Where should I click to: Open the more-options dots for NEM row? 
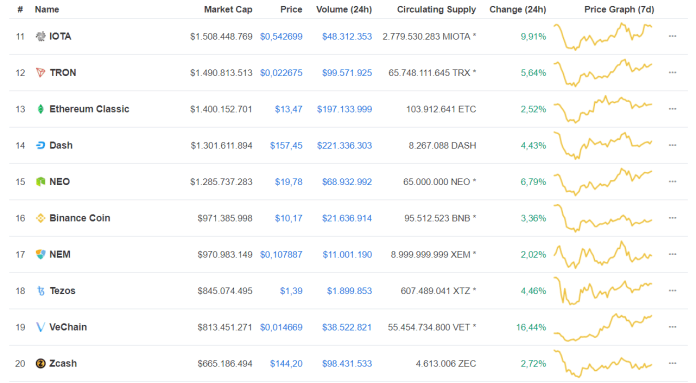click(672, 255)
